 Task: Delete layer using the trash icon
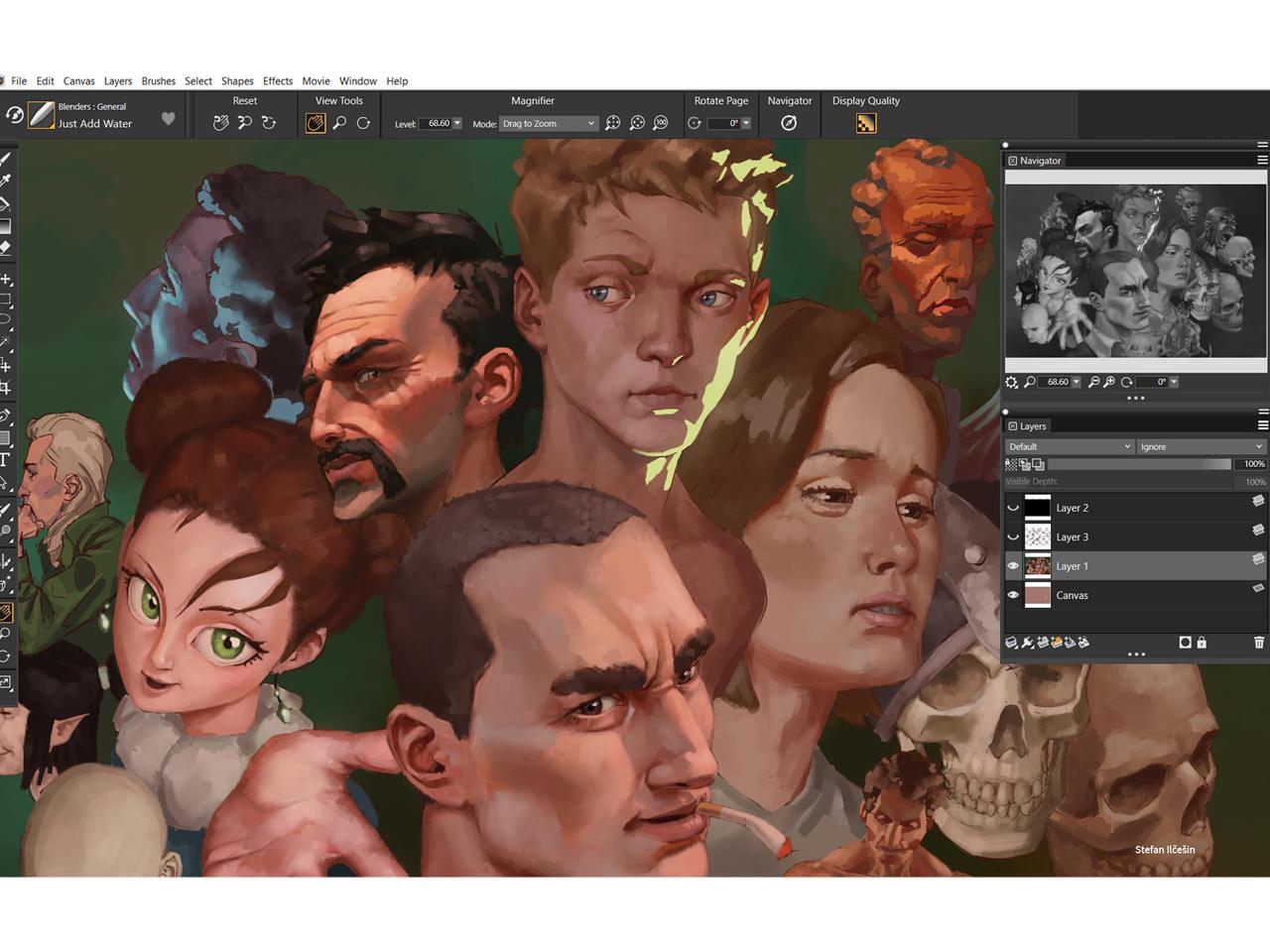click(x=1259, y=643)
